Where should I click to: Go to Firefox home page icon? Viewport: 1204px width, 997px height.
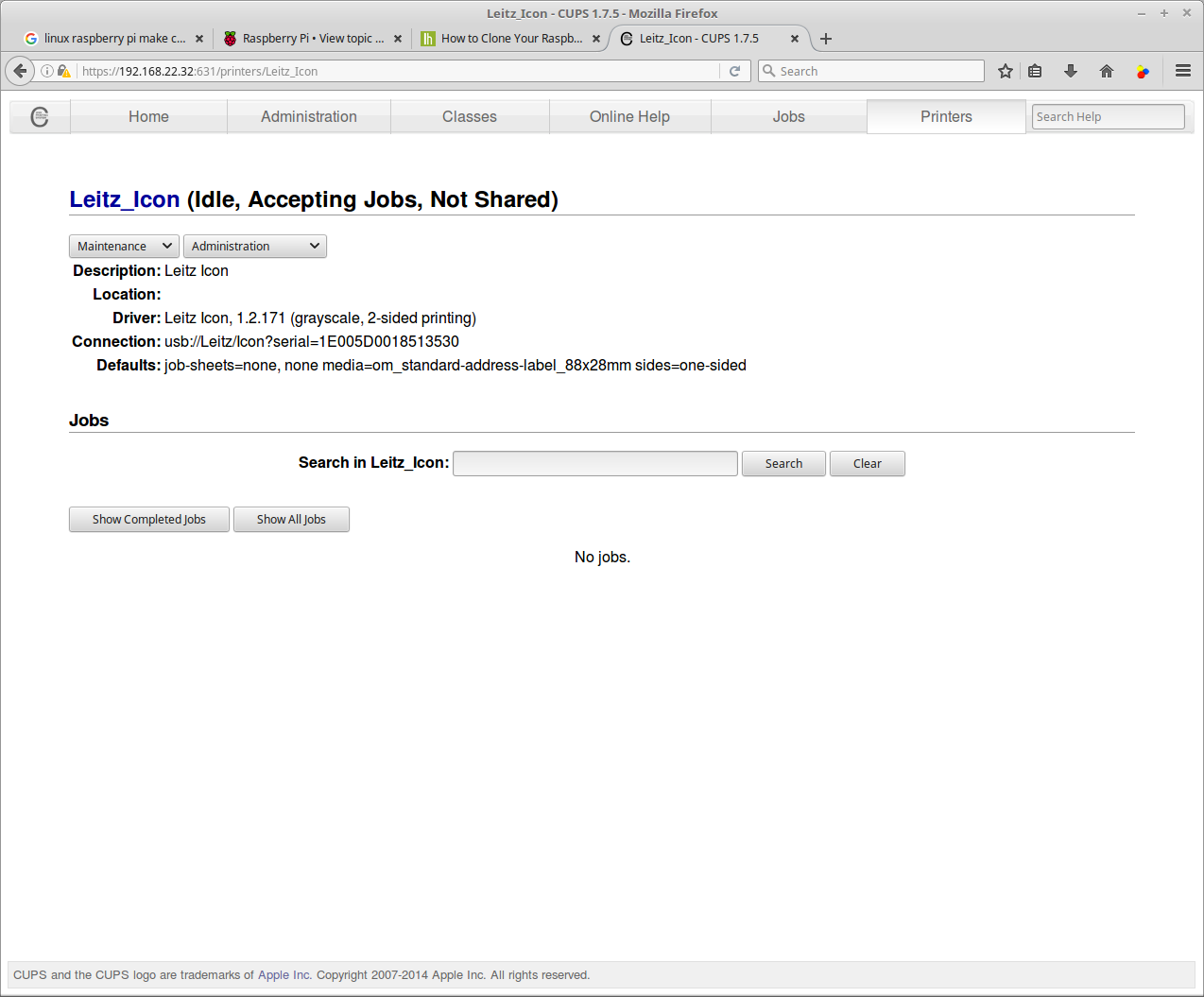point(1107,71)
